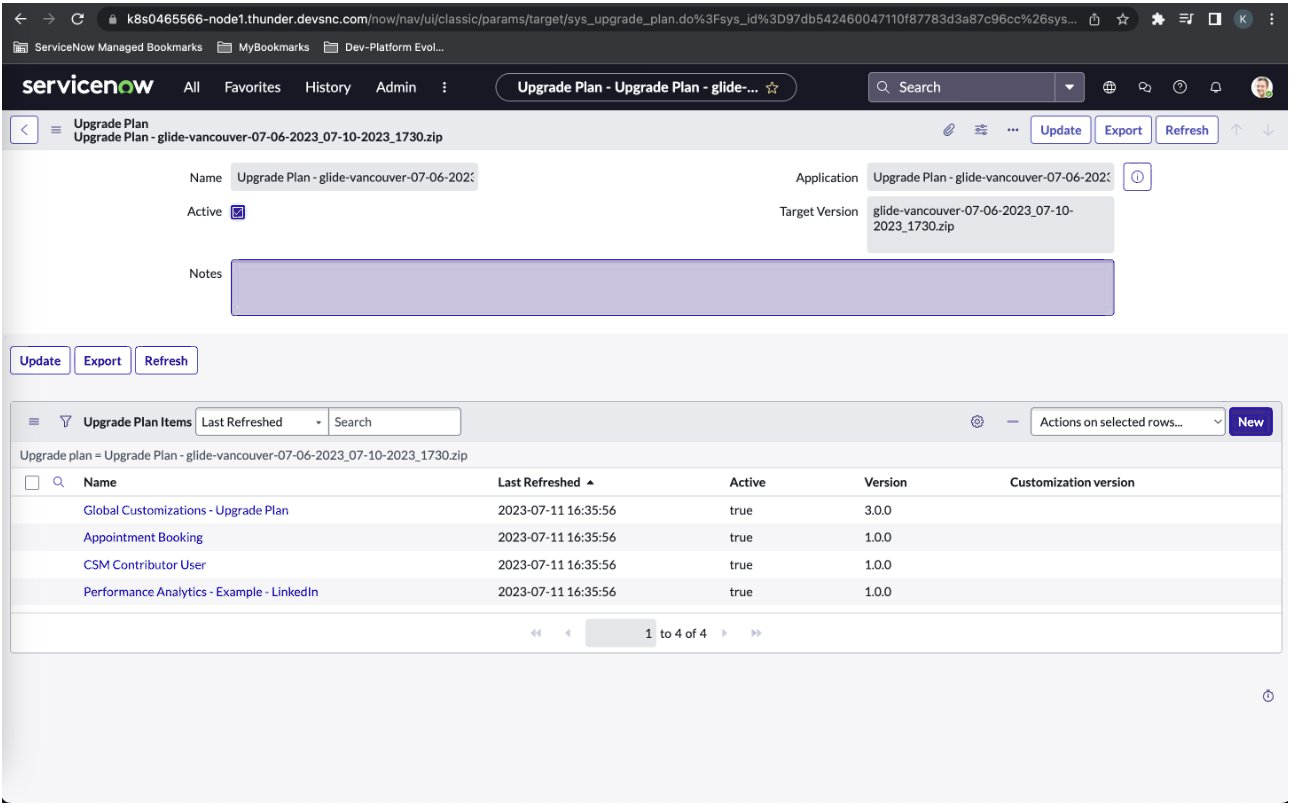Add page to favorites with star icon
Image resolution: width=1298 pixels, height=810 pixels.
point(772,88)
